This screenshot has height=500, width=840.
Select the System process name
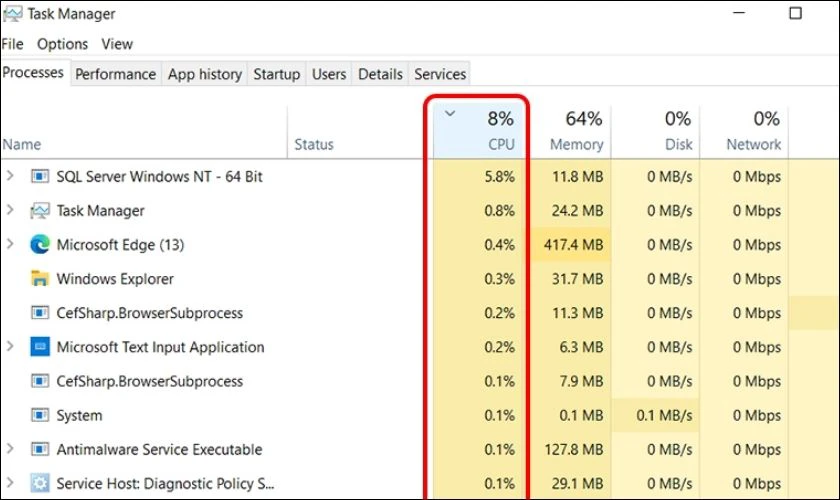[x=79, y=415]
